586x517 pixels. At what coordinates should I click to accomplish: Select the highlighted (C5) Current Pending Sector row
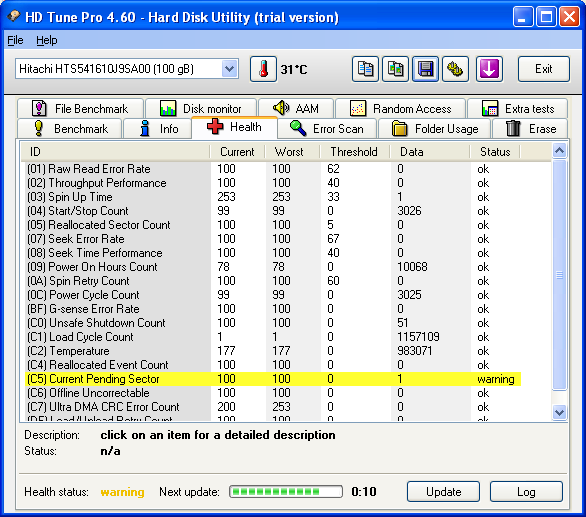click(x=273, y=379)
